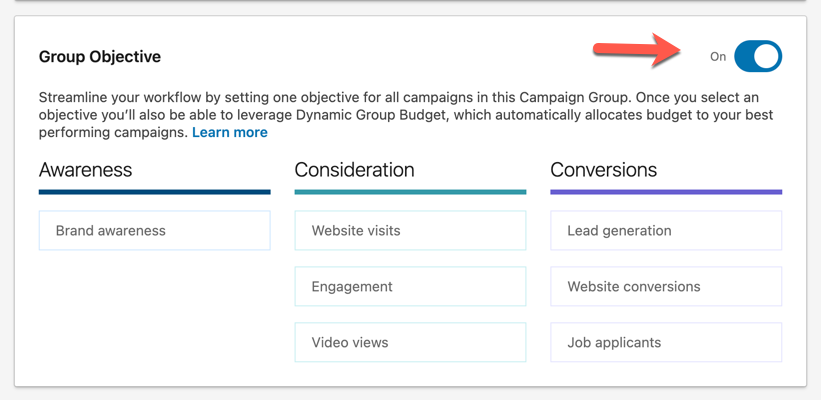Click the teal bar under Consideration
821x400 pixels.
click(410, 192)
